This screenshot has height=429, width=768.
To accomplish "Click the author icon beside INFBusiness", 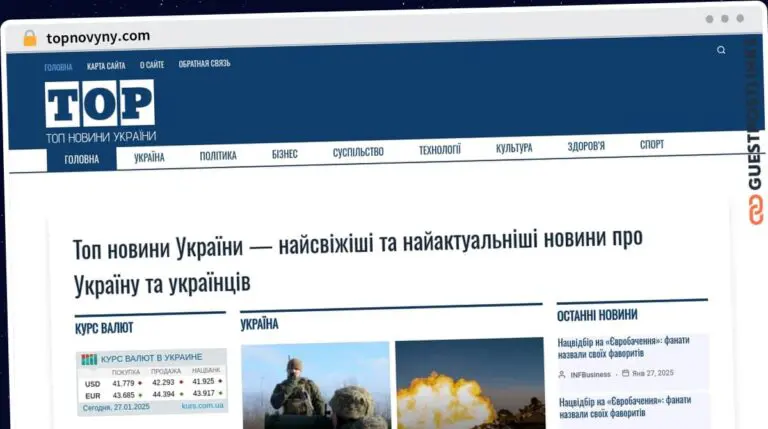I will click(x=562, y=375).
